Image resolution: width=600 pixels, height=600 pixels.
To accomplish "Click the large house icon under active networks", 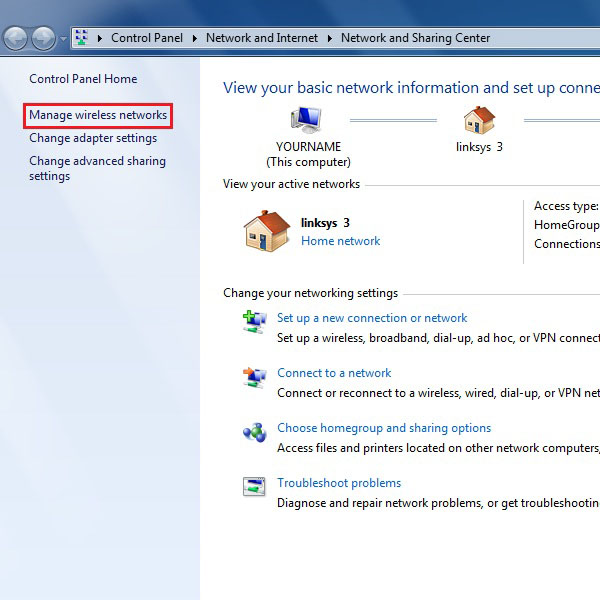I will coord(267,231).
